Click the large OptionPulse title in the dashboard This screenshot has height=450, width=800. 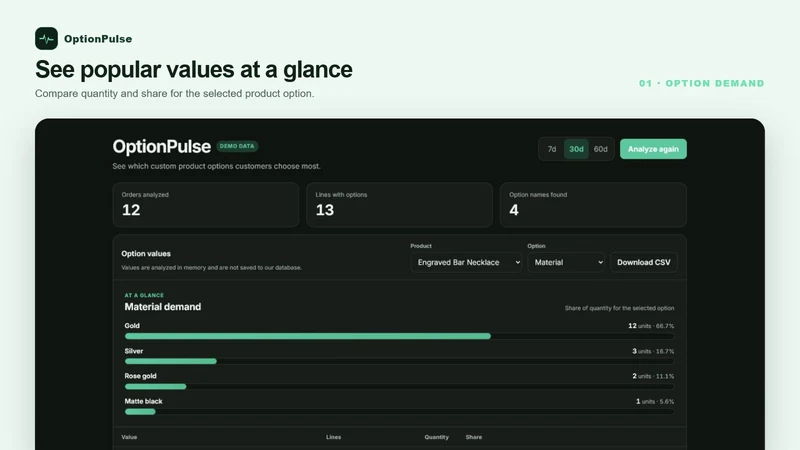pos(162,146)
